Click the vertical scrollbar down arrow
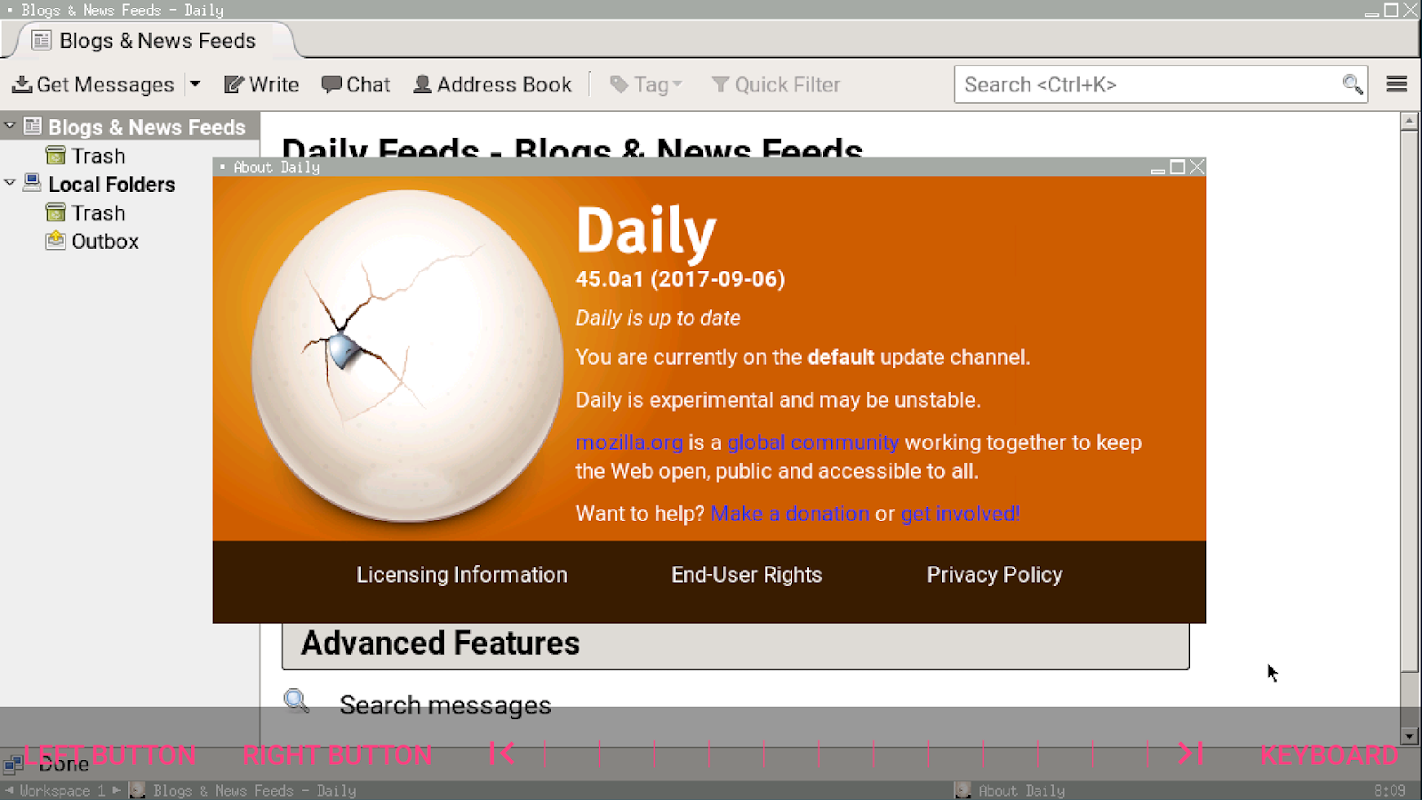 coord(1410,737)
